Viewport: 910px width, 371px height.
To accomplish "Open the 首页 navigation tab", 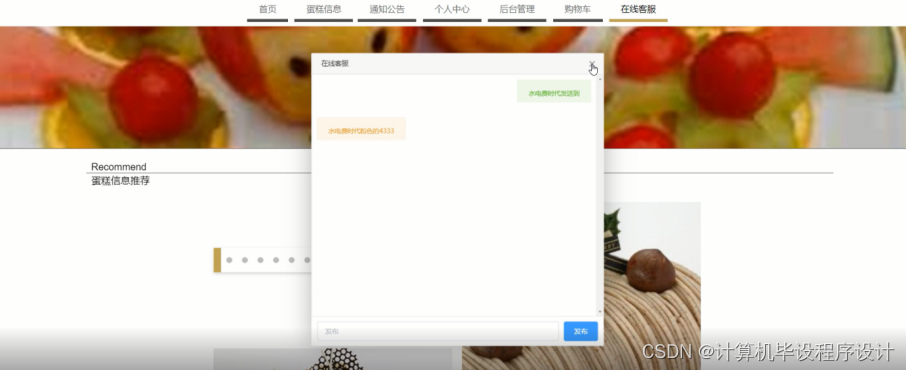I will tap(268, 9).
